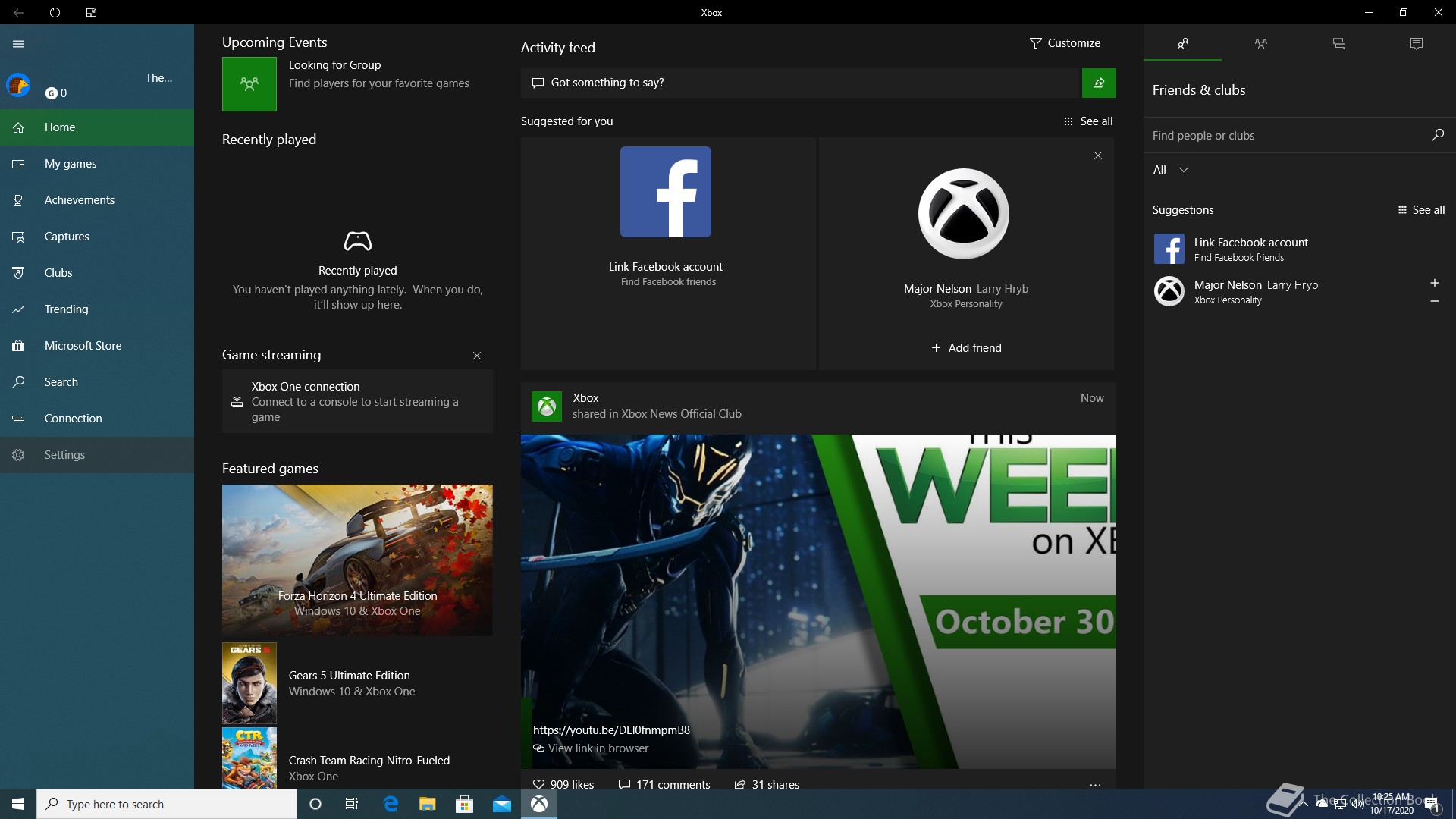Remove Major Nelson suggestion with minus icon
Viewport: 1456px width, 819px height.
click(x=1435, y=301)
